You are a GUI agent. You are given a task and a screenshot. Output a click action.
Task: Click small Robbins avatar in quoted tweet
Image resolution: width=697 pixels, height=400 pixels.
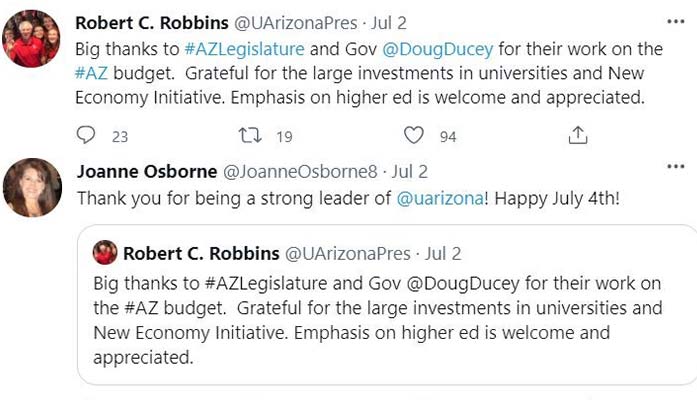click(x=105, y=254)
